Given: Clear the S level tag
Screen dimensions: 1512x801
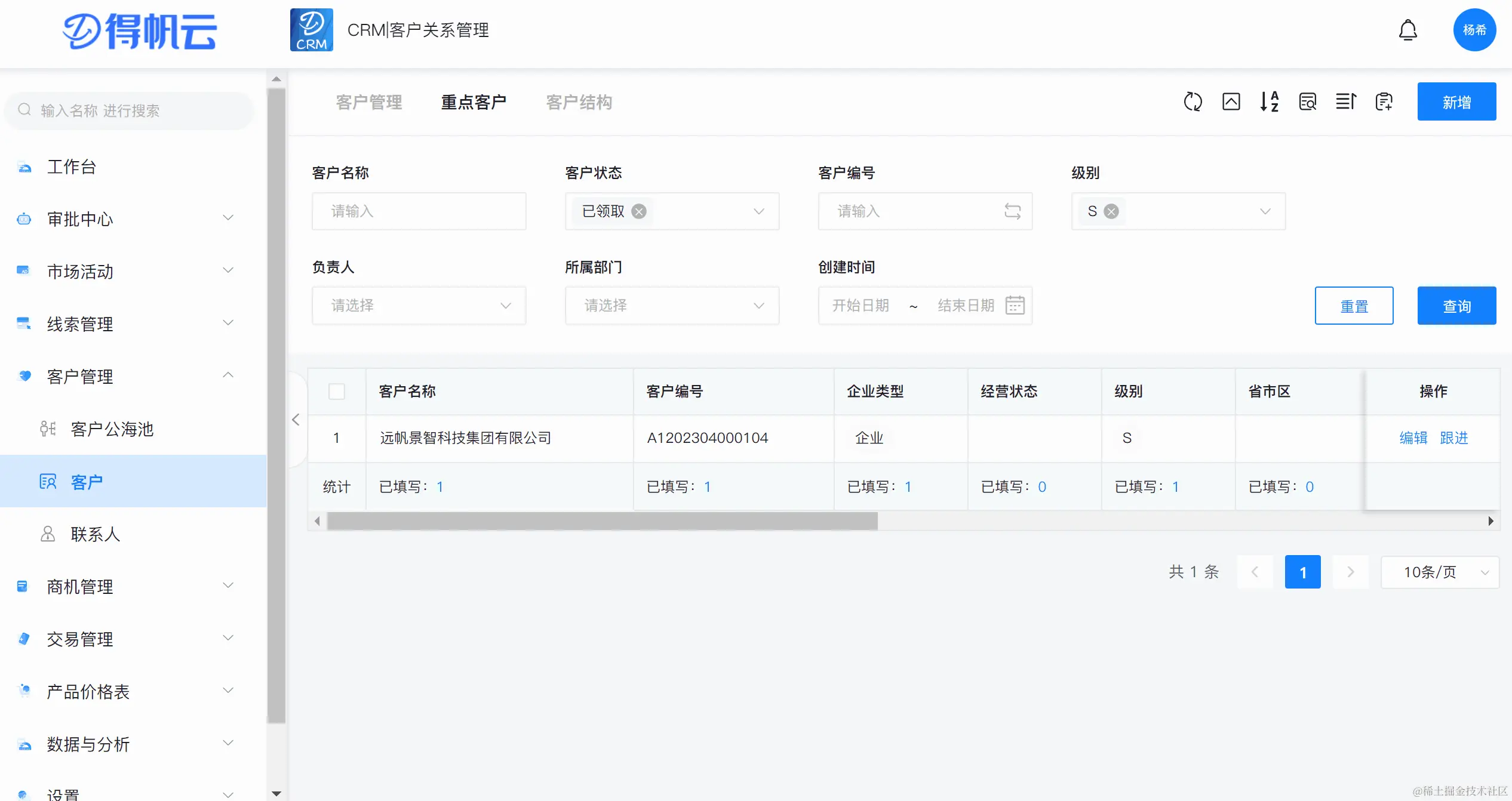Looking at the screenshot, I should pos(1111,211).
